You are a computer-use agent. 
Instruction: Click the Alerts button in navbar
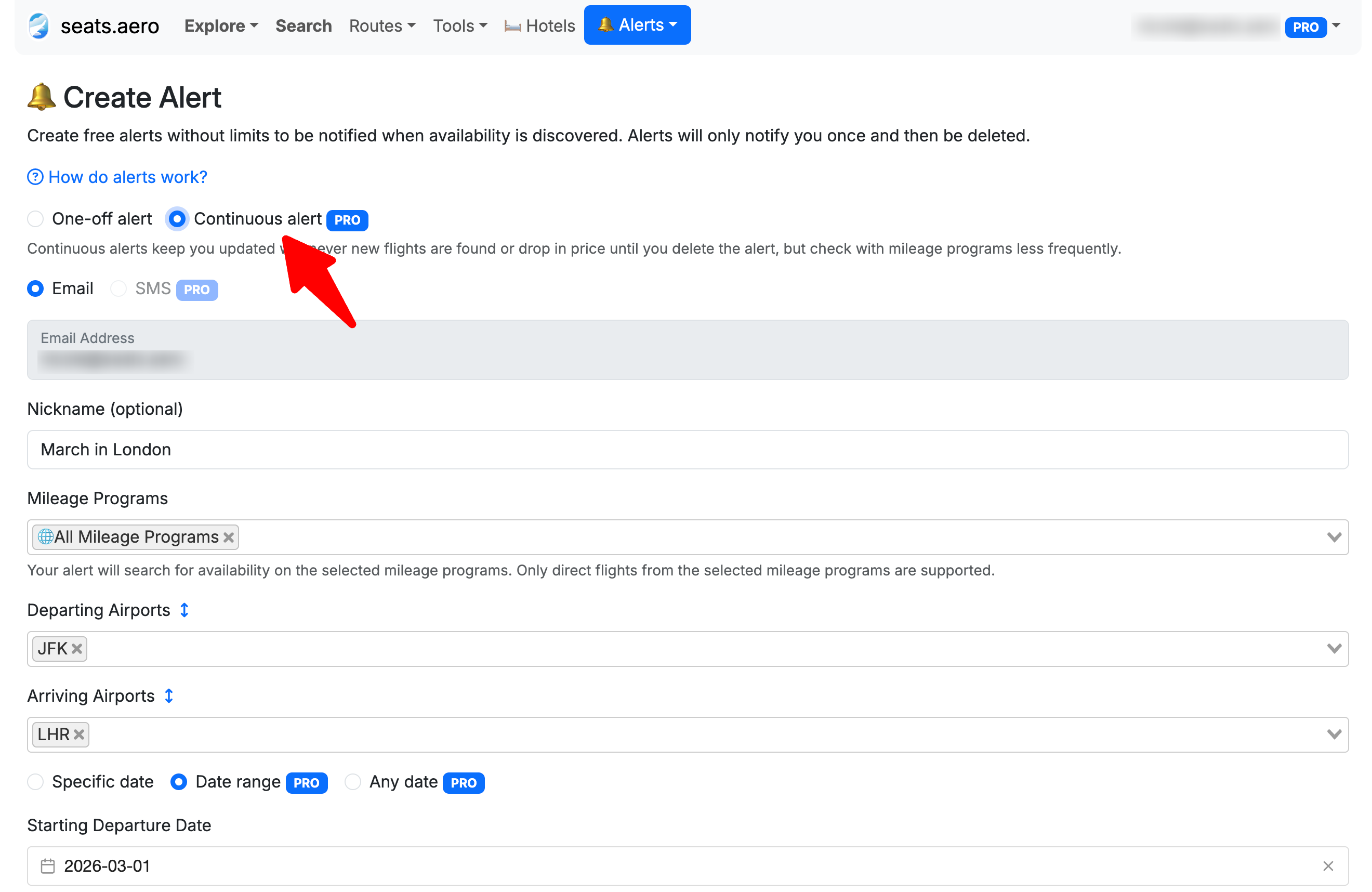[x=637, y=25]
